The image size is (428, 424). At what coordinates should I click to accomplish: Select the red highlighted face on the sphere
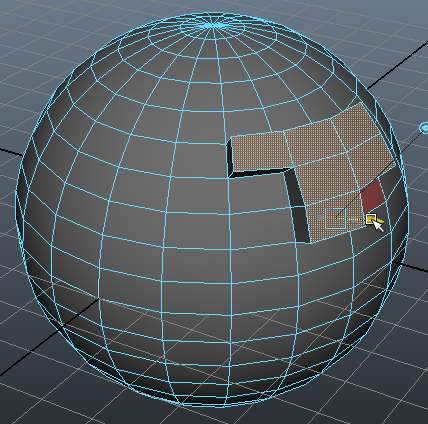click(373, 197)
